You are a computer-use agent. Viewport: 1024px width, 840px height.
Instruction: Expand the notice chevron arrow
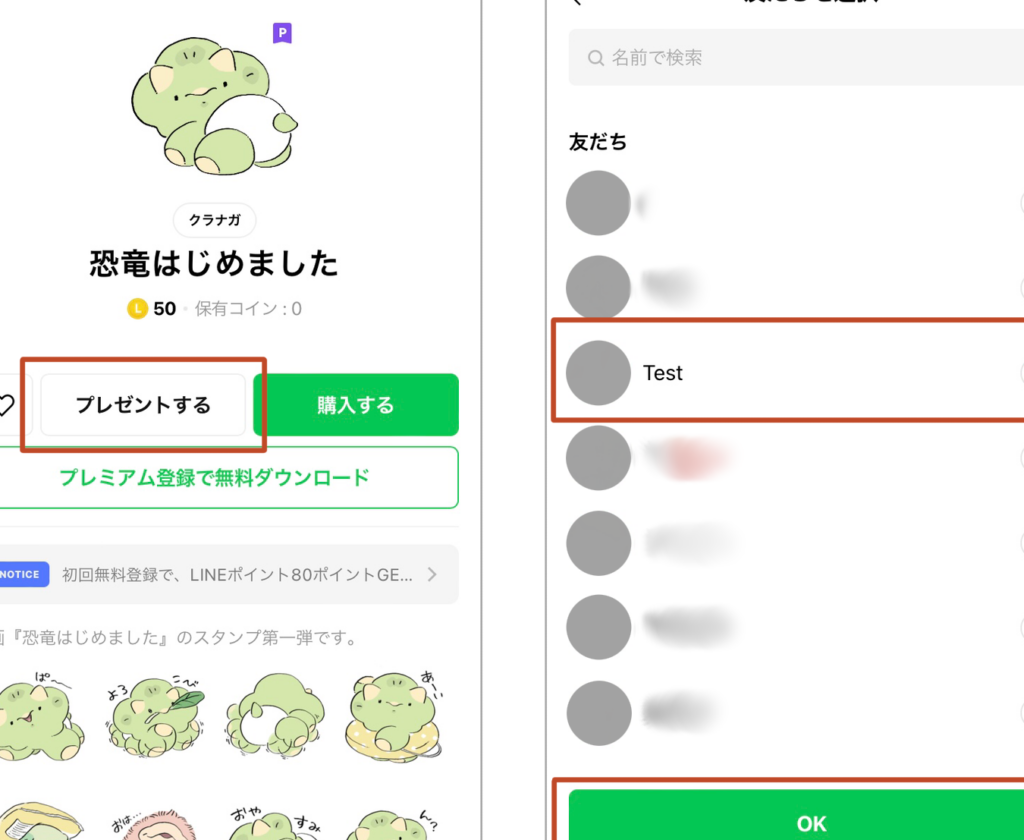[x=432, y=574]
